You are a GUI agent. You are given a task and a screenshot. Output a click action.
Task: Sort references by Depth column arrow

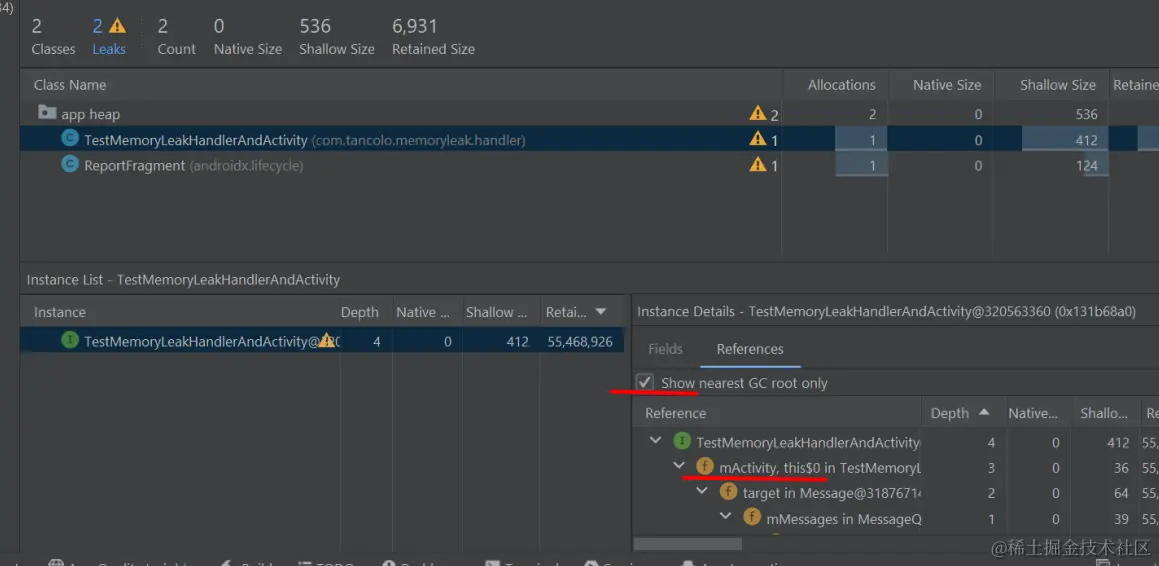pos(984,412)
